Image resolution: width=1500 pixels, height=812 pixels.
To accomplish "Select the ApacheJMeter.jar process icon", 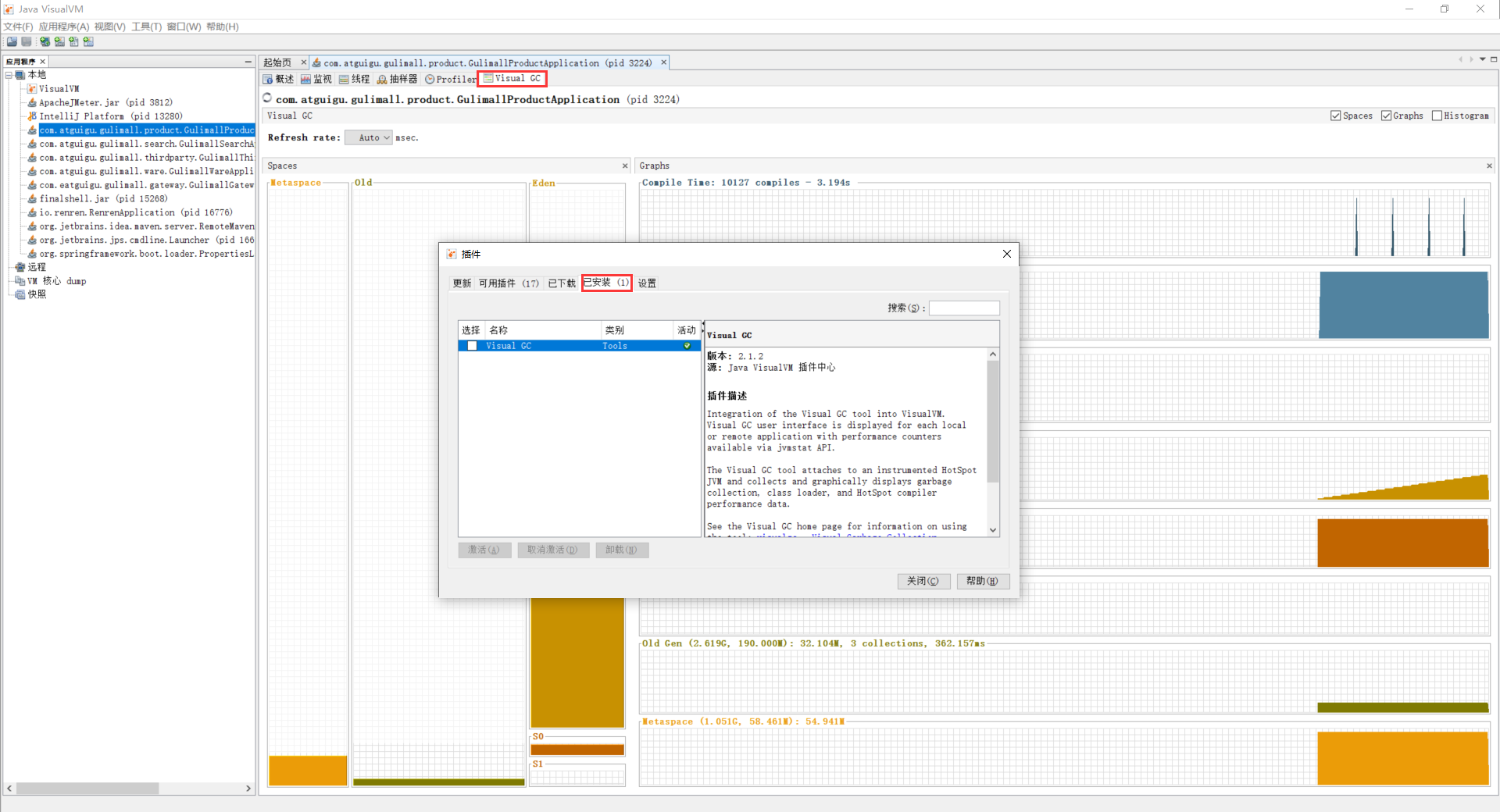I will tap(32, 103).
